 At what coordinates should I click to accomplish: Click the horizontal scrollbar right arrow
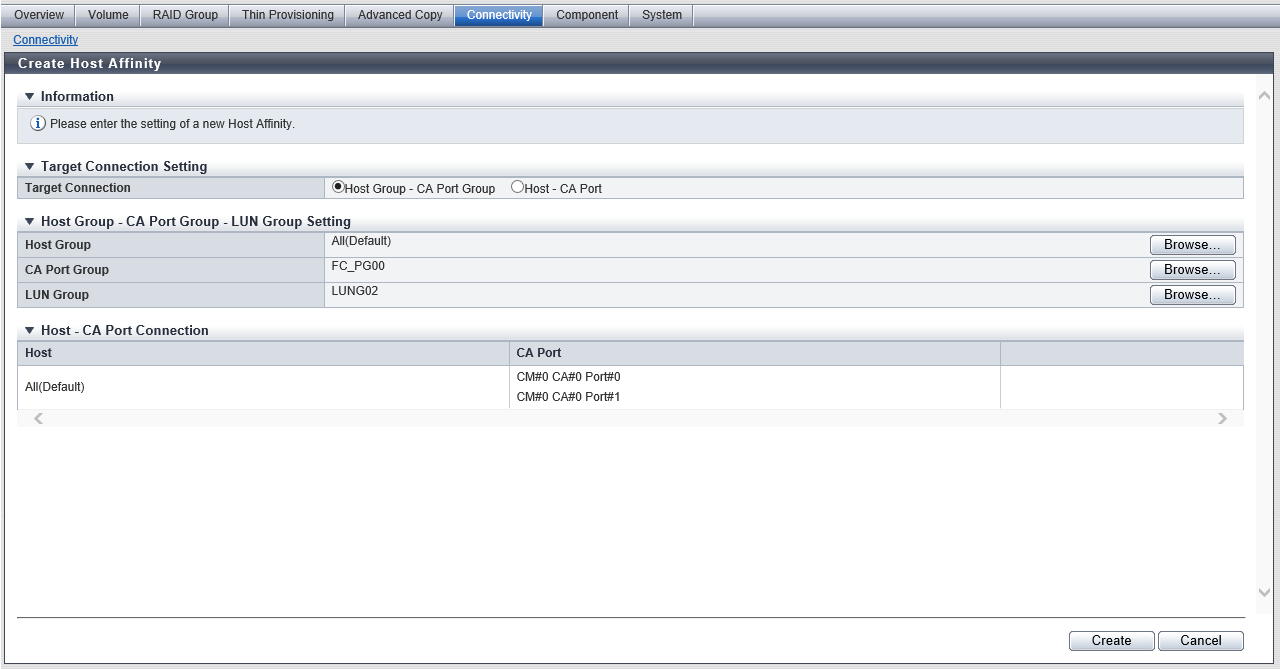1222,419
